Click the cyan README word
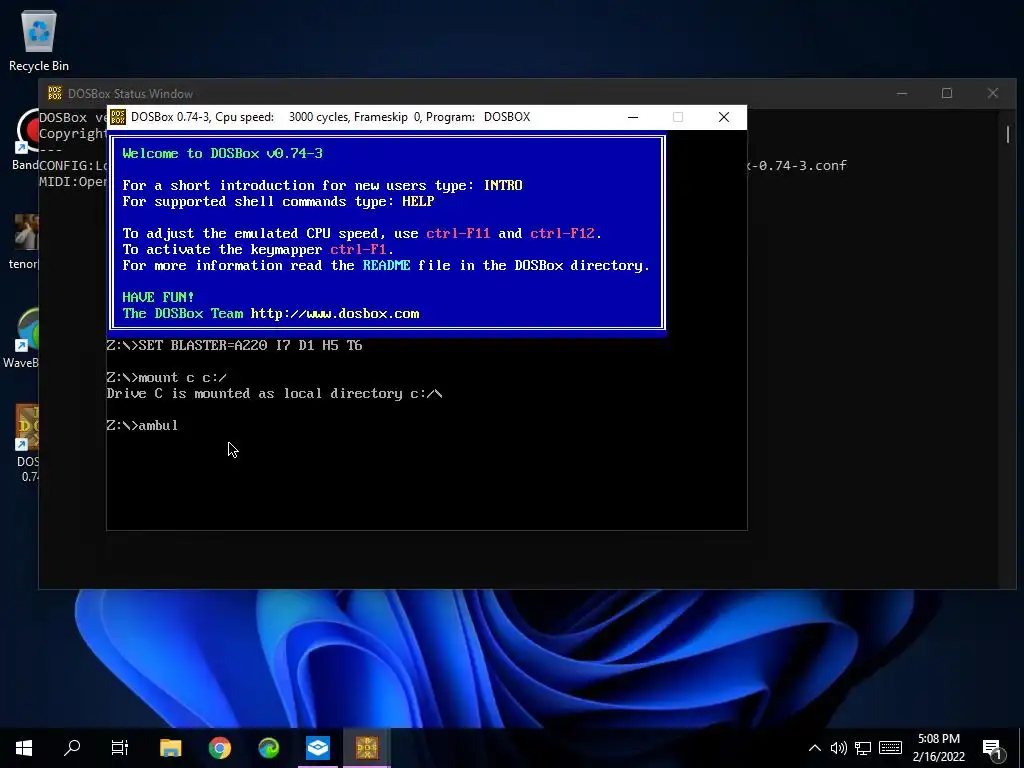1024x768 pixels. [387, 265]
